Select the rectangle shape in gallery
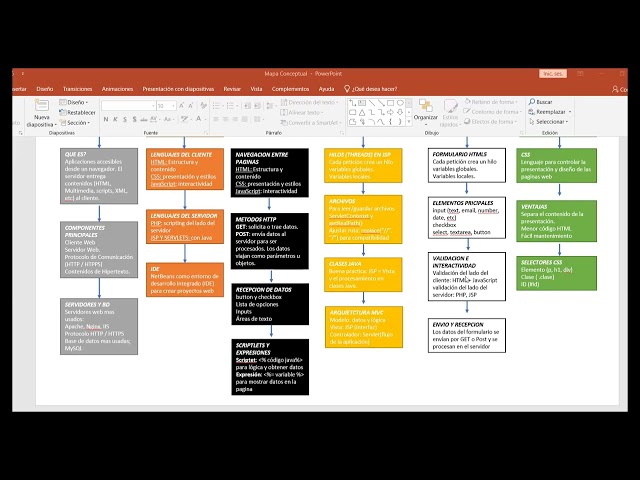 (391, 103)
